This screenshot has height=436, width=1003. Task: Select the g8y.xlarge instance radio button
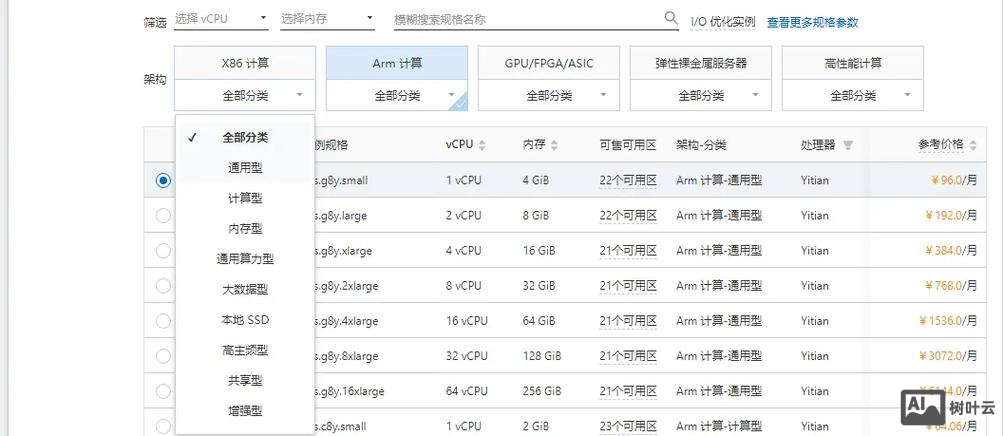point(163,251)
